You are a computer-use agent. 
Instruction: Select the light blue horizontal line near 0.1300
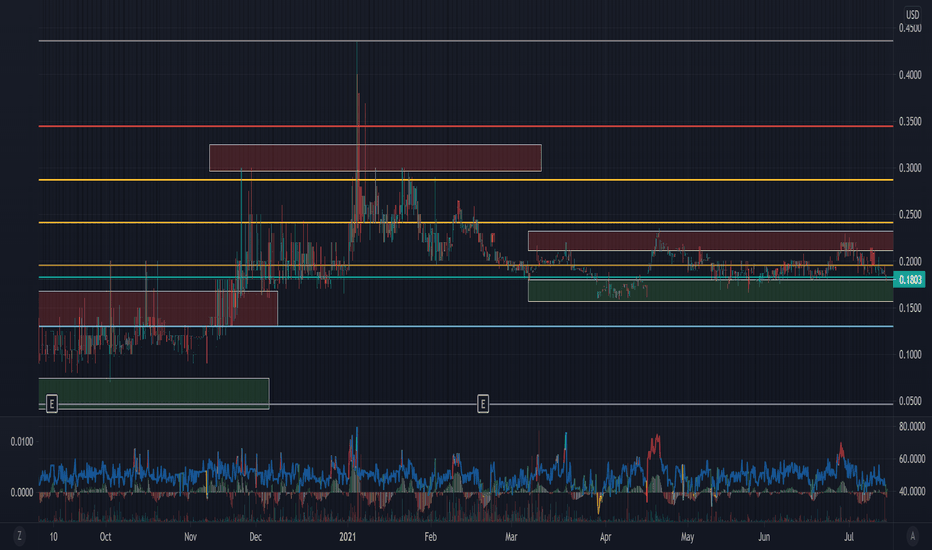[465, 326]
